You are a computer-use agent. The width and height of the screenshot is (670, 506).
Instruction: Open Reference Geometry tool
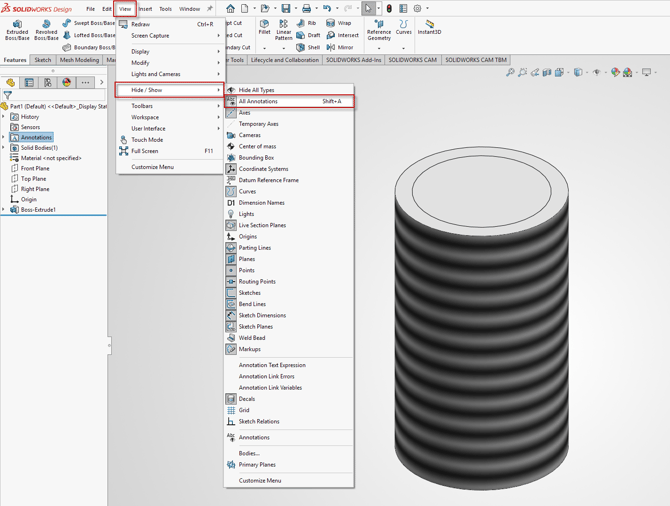(x=379, y=30)
